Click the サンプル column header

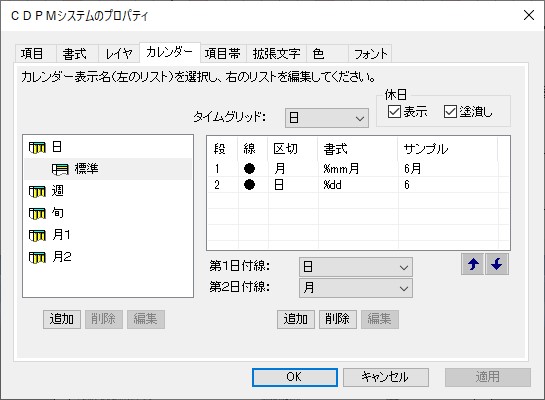point(448,149)
